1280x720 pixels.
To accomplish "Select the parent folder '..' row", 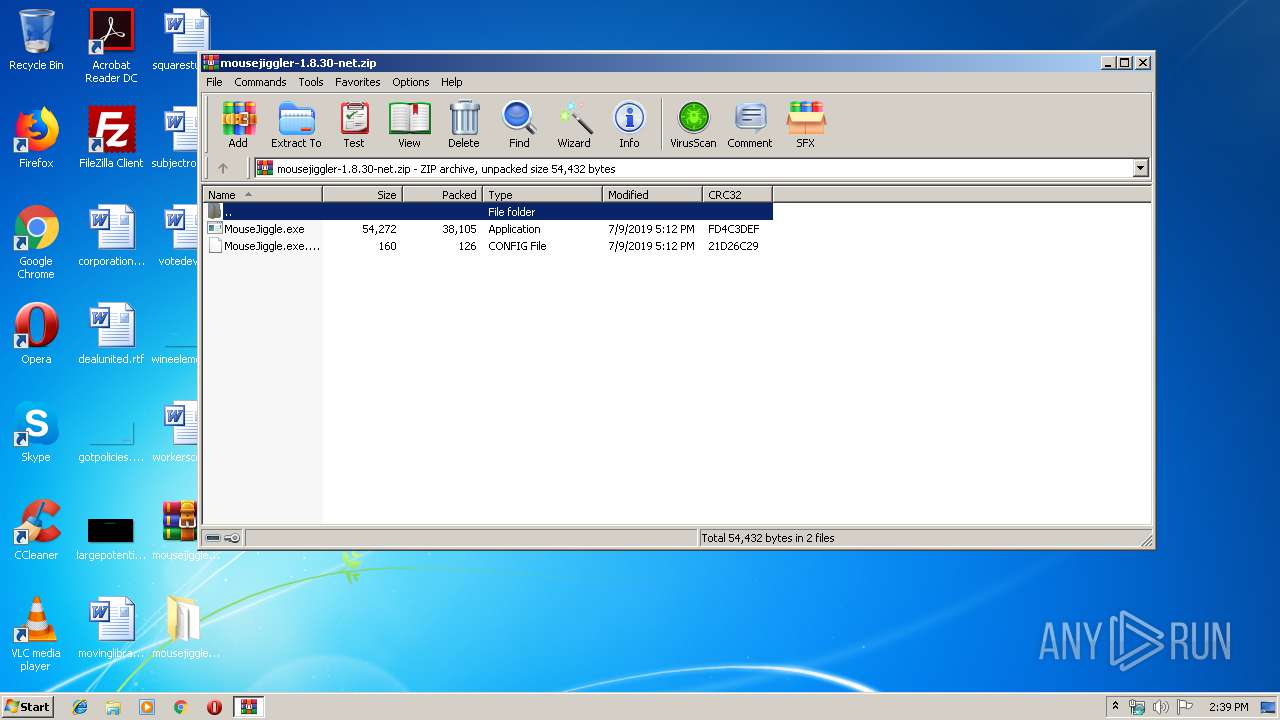I will click(x=488, y=212).
